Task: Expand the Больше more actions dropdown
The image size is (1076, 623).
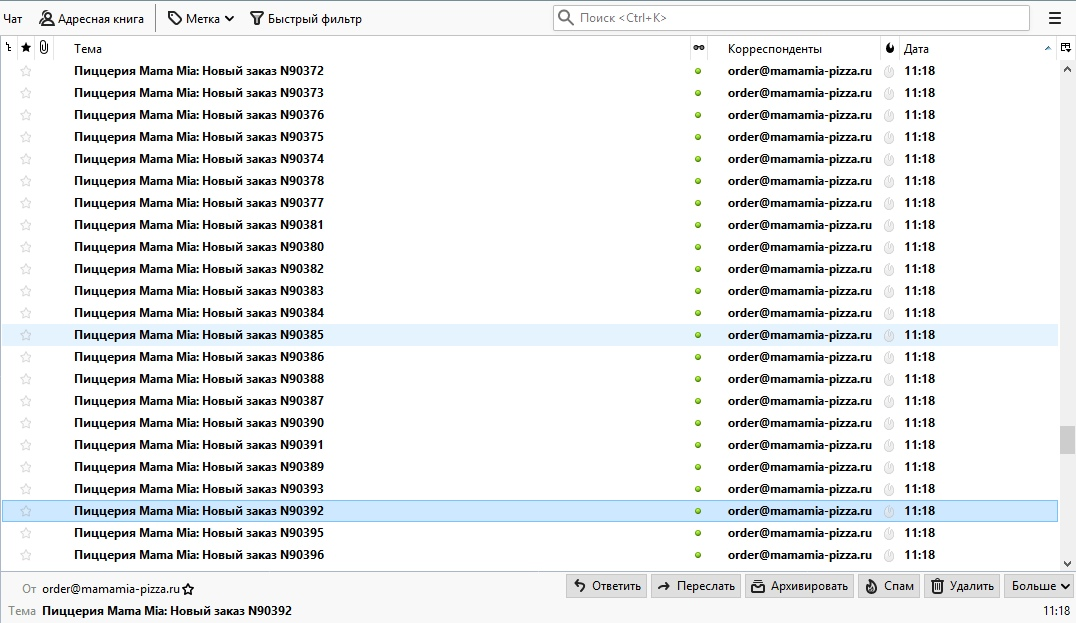Action: pos(1040,586)
